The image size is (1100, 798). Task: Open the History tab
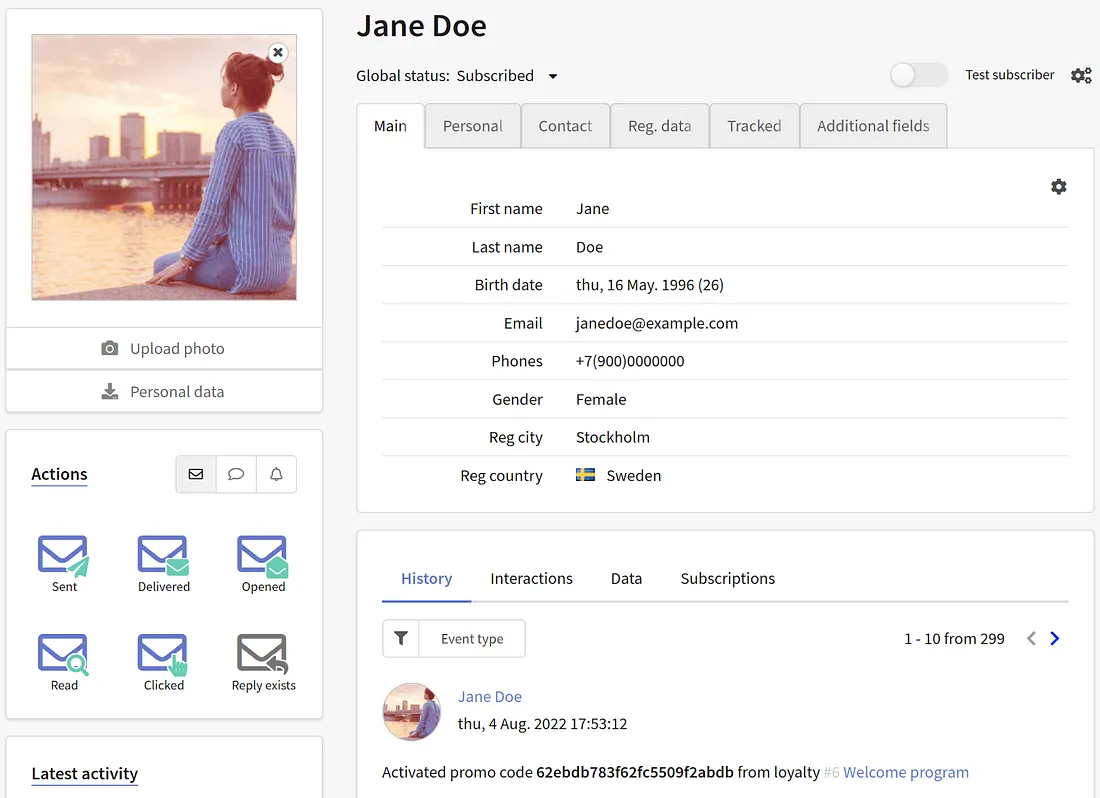(x=427, y=579)
